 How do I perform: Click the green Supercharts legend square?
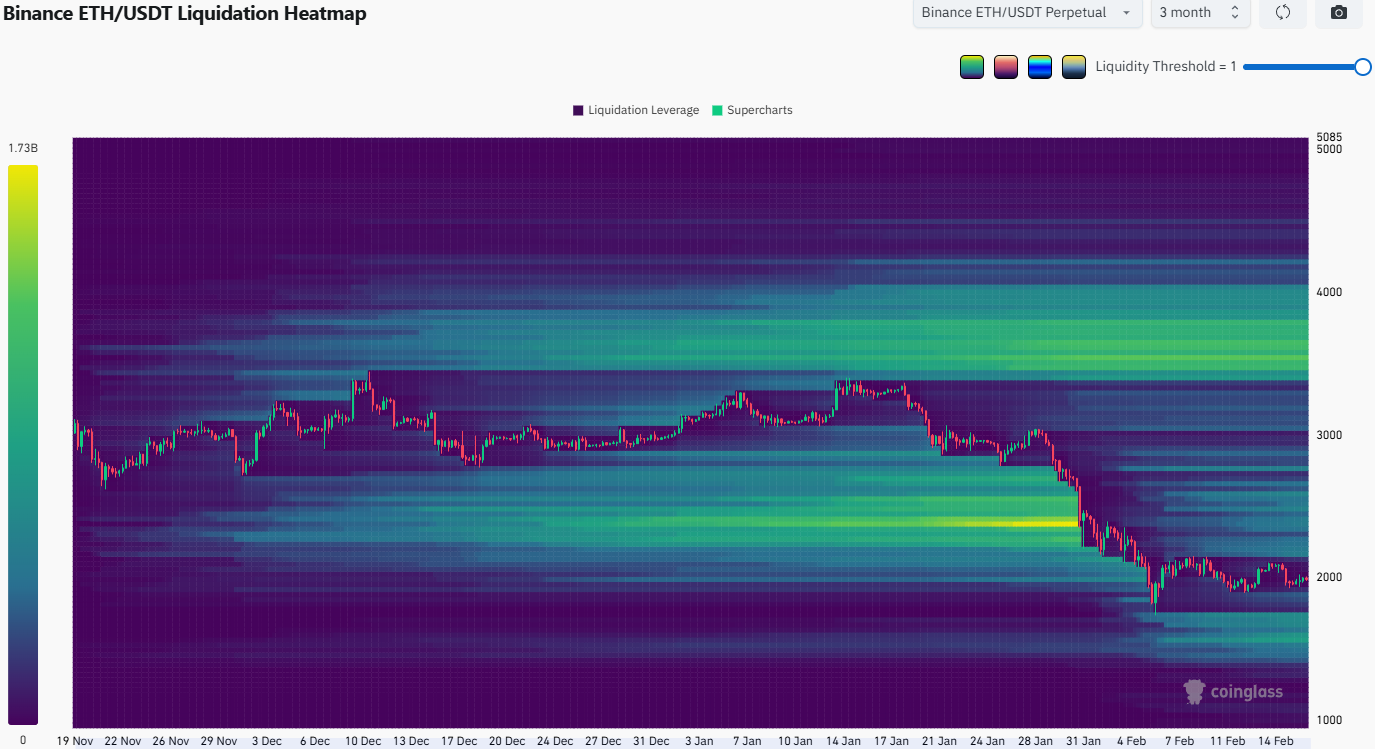pyautogui.click(x=717, y=110)
